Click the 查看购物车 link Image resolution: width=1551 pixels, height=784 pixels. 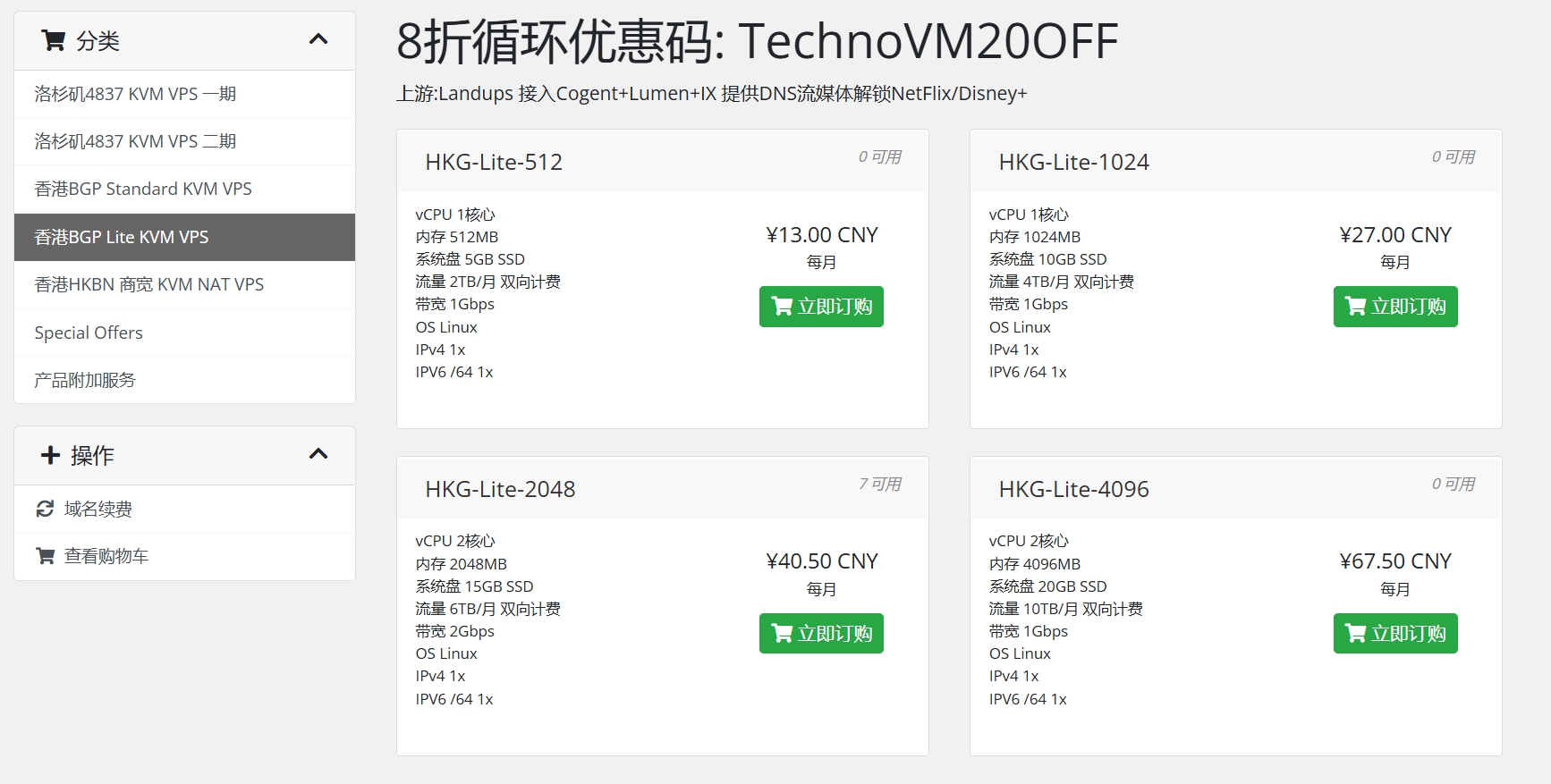(x=106, y=556)
